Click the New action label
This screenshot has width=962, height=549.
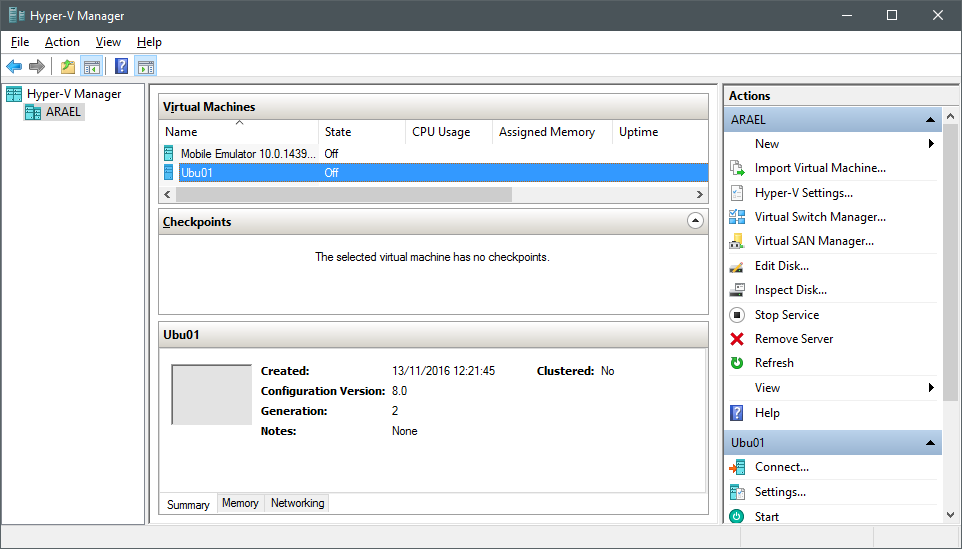(767, 144)
